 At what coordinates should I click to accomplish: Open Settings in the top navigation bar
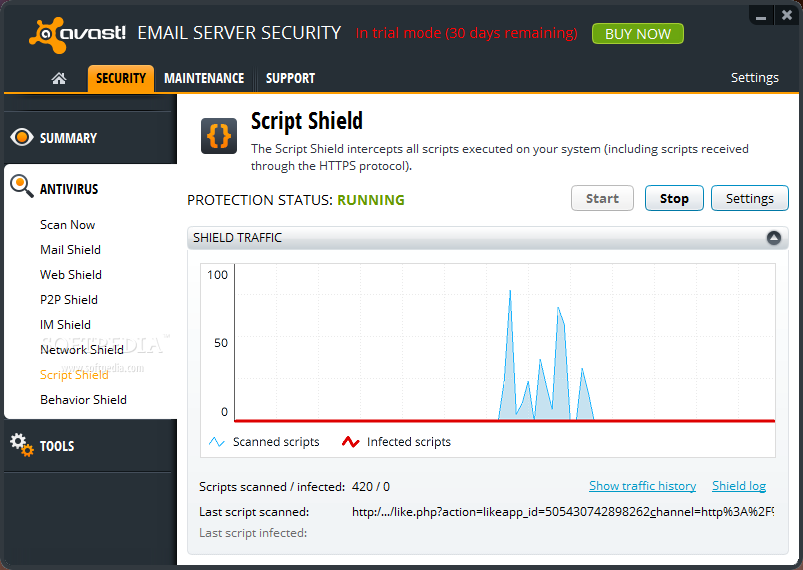(754, 77)
